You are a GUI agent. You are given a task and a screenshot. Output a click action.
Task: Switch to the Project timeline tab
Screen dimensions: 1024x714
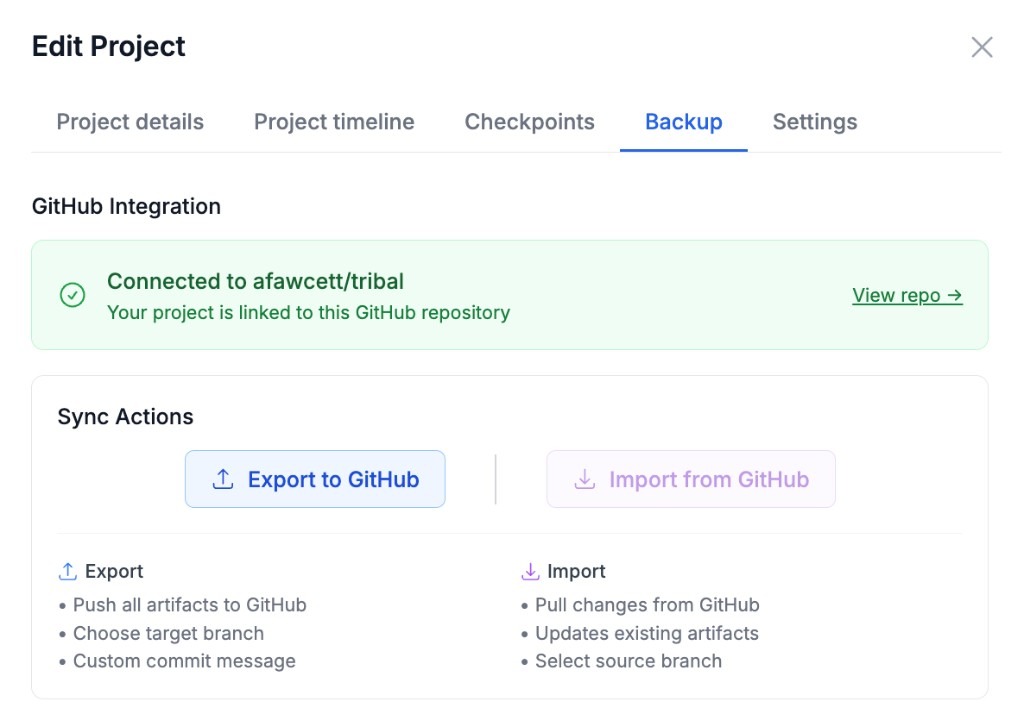click(x=334, y=122)
